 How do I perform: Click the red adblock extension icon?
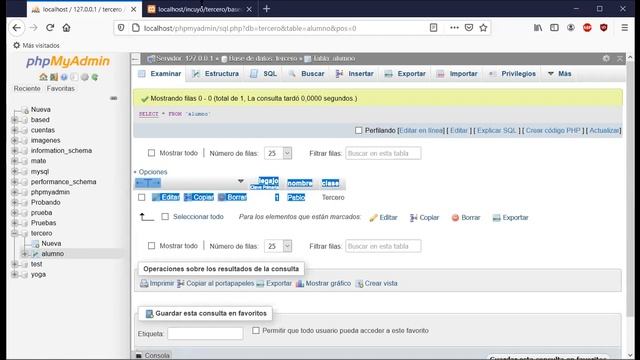click(587, 28)
